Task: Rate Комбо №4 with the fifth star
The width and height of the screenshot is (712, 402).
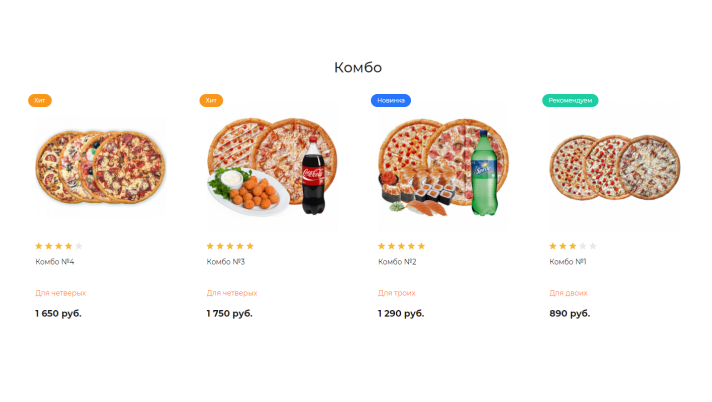Action: click(x=79, y=246)
